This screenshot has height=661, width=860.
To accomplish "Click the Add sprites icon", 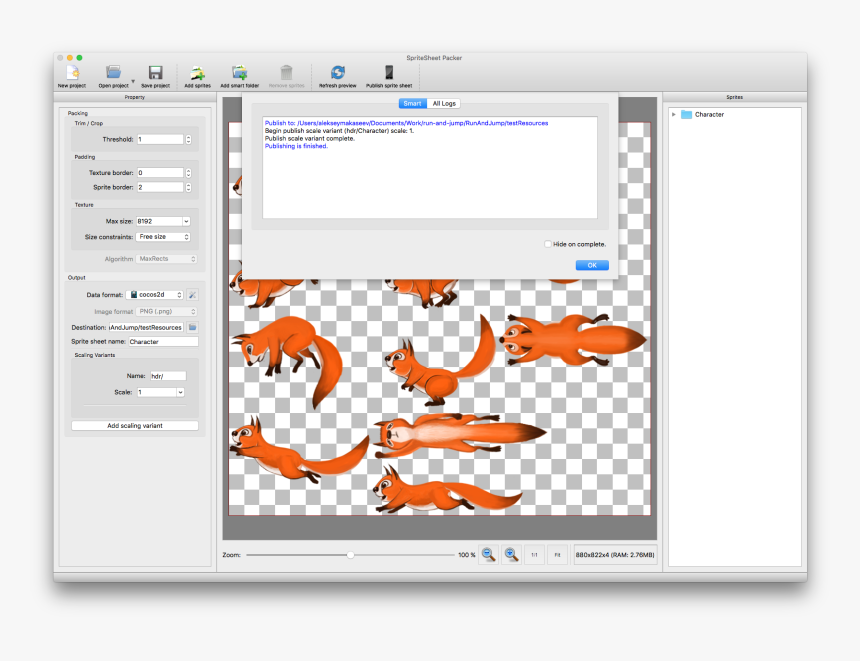I will pyautogui.click(x=197, y=73).
